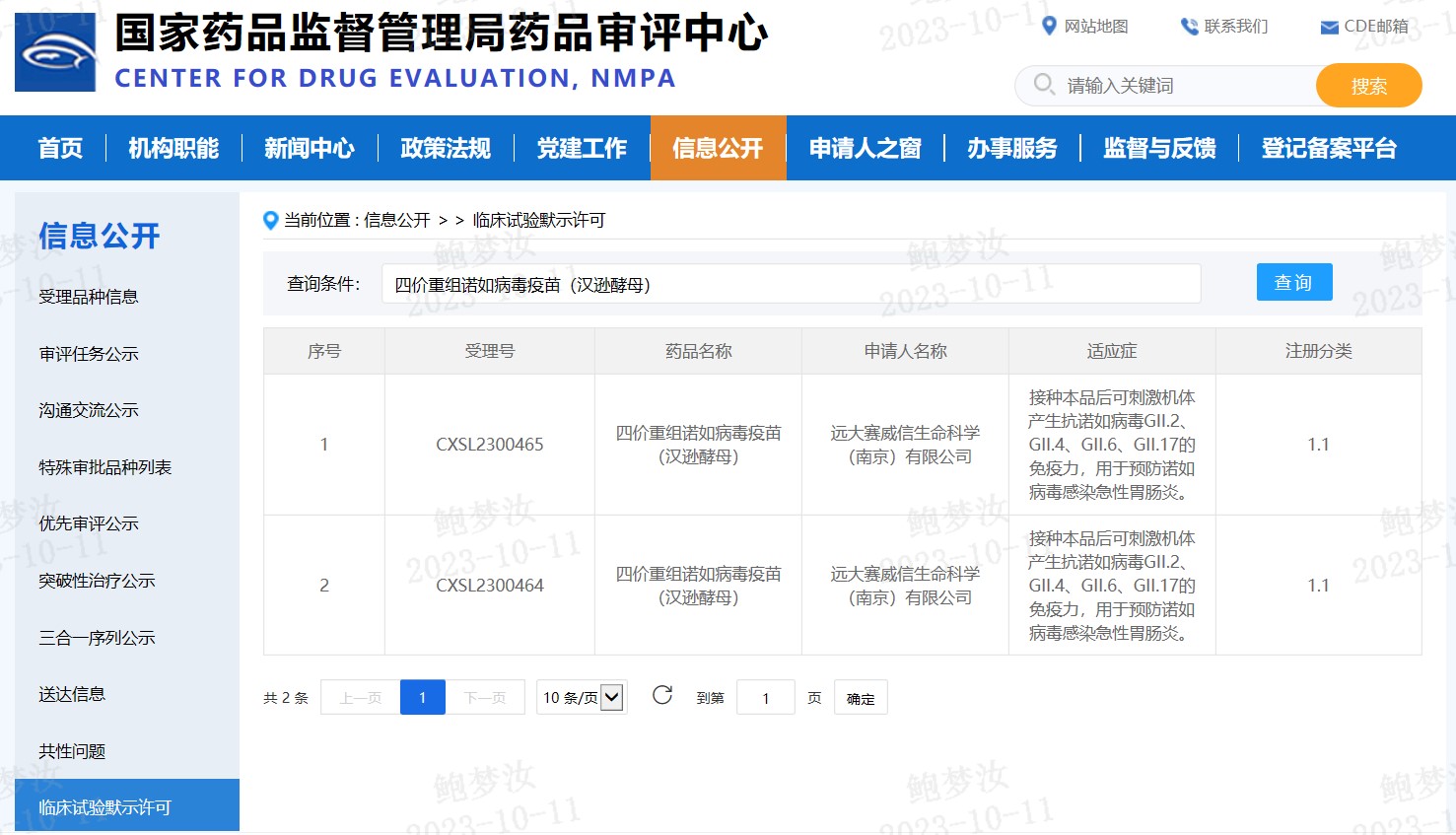1456x835 pixels.
Task: Click the 确定 page jump button
Action: coord(861,698)
